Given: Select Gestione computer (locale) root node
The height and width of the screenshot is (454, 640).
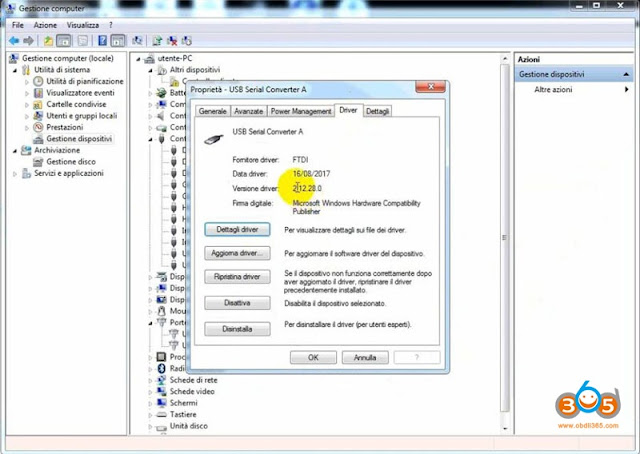Looking at the screenshot, I should coord(68,58).
